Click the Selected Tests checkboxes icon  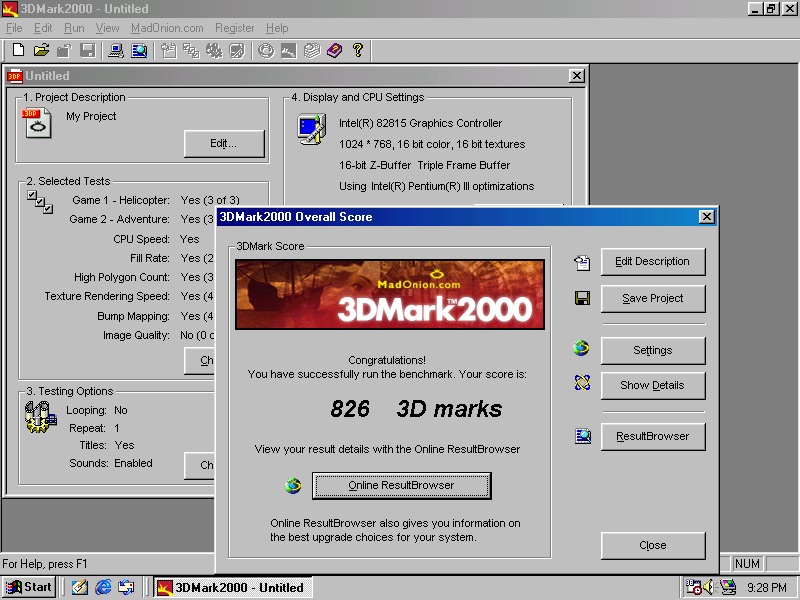pos(40,202)
